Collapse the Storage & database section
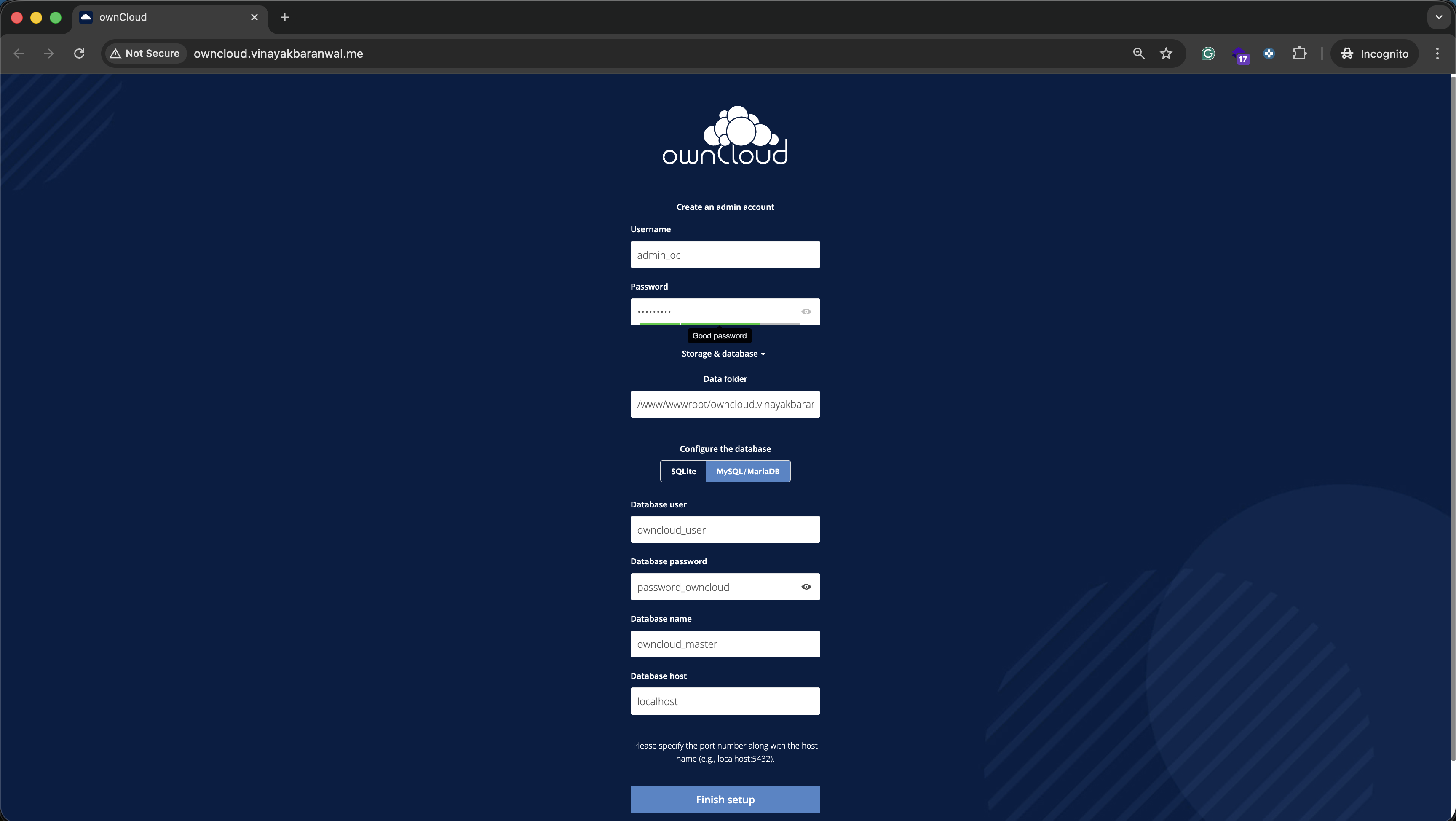1456x821 pixels. tap(724, 353)
